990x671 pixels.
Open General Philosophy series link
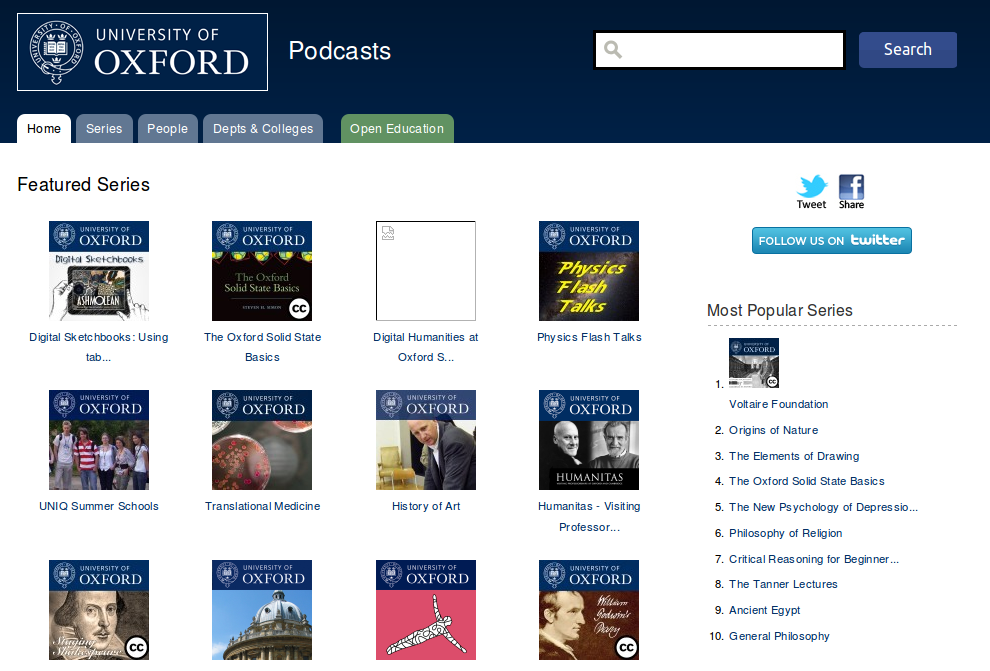pyautogui.click(x=779, y=636)
